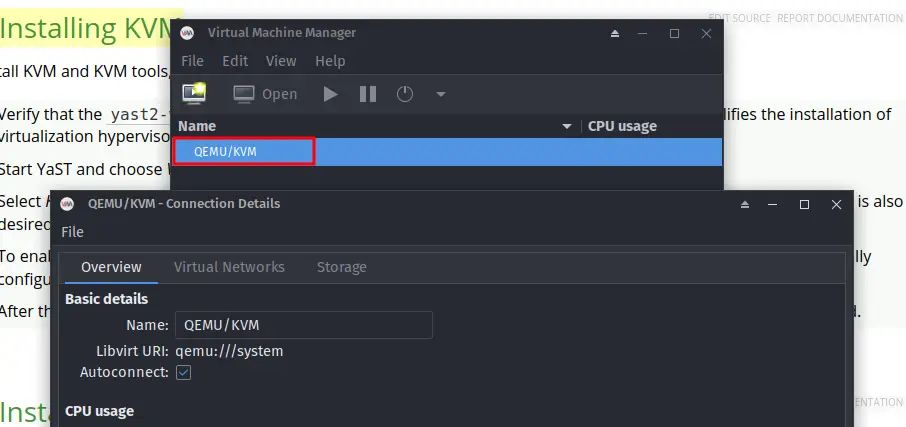Switch to the Overview tab
The image size is (906, 427).
[x=111, y=267]
